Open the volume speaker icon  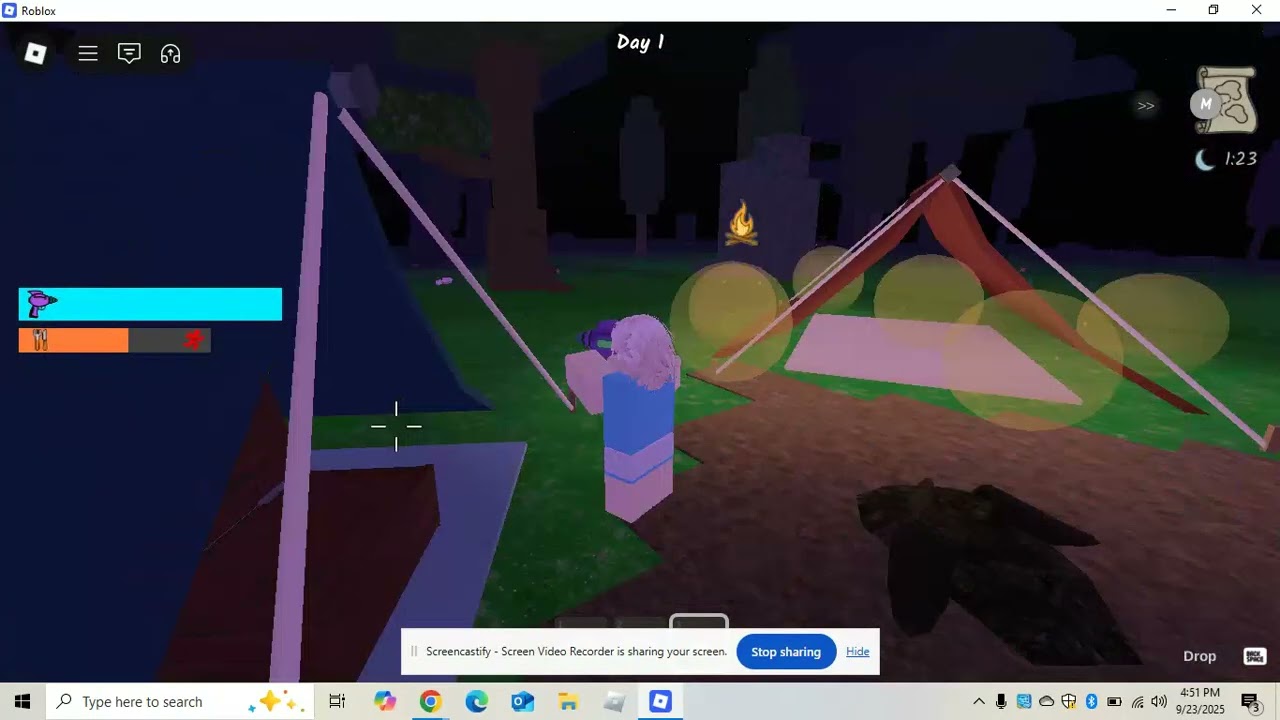point(1159,702)
